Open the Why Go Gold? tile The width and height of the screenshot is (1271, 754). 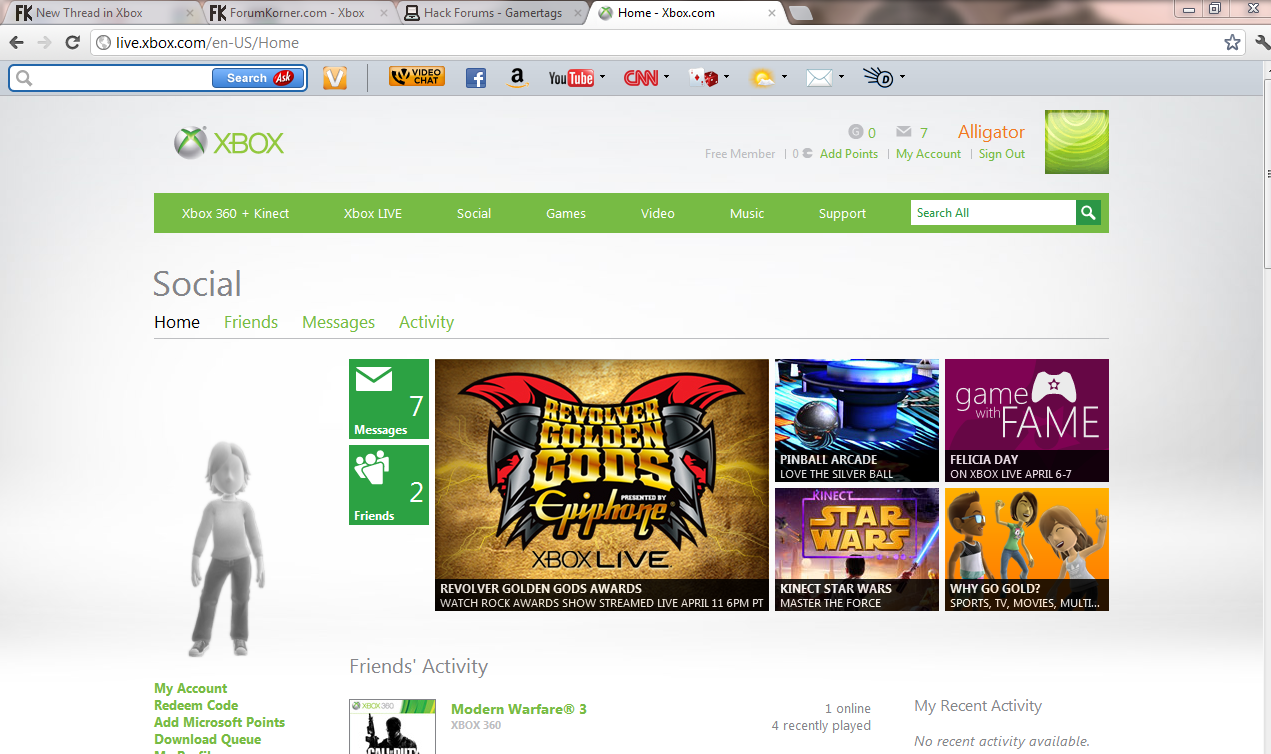pyautogui.click(x=1027, y=549)
